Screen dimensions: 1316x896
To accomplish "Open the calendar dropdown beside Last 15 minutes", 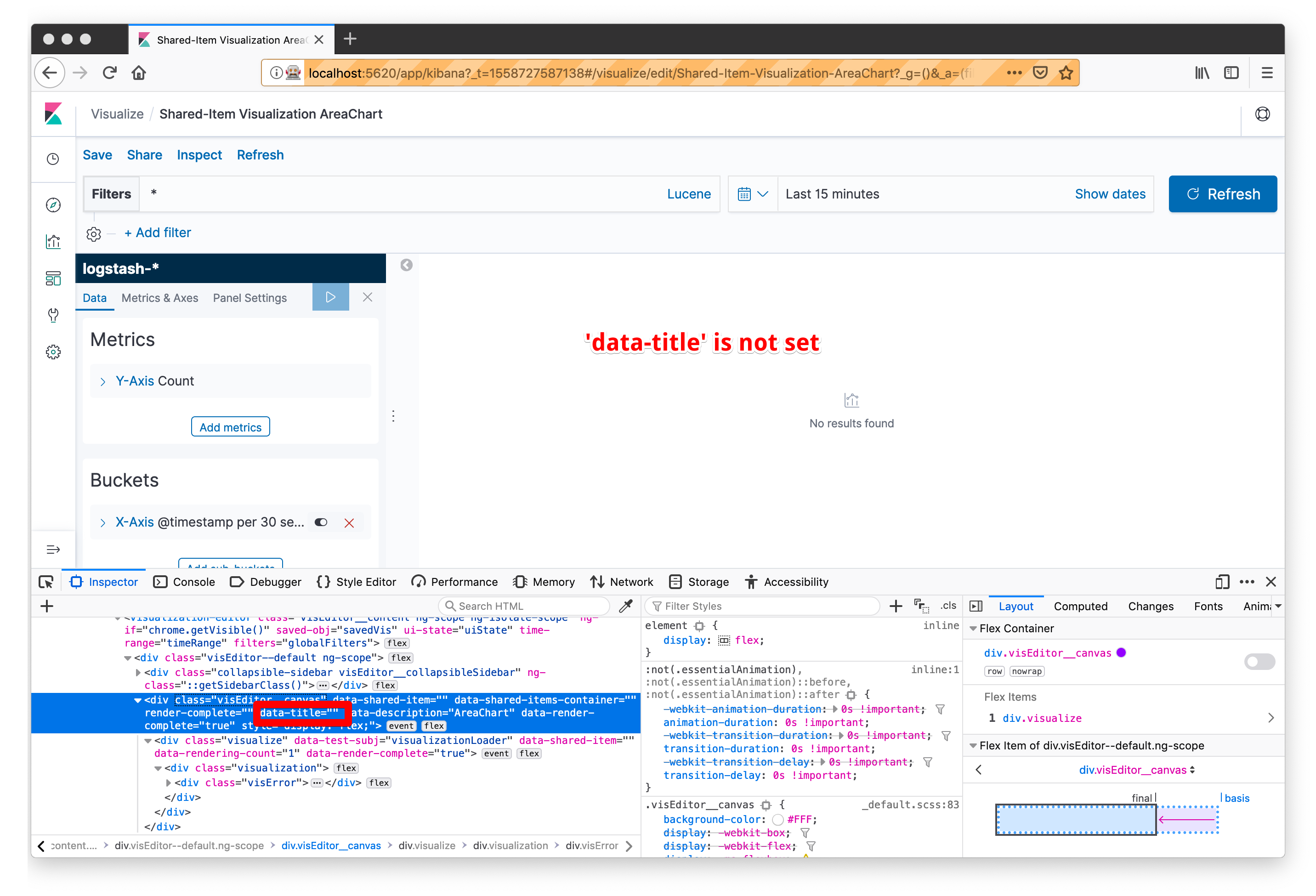I will tap(753, 194).
